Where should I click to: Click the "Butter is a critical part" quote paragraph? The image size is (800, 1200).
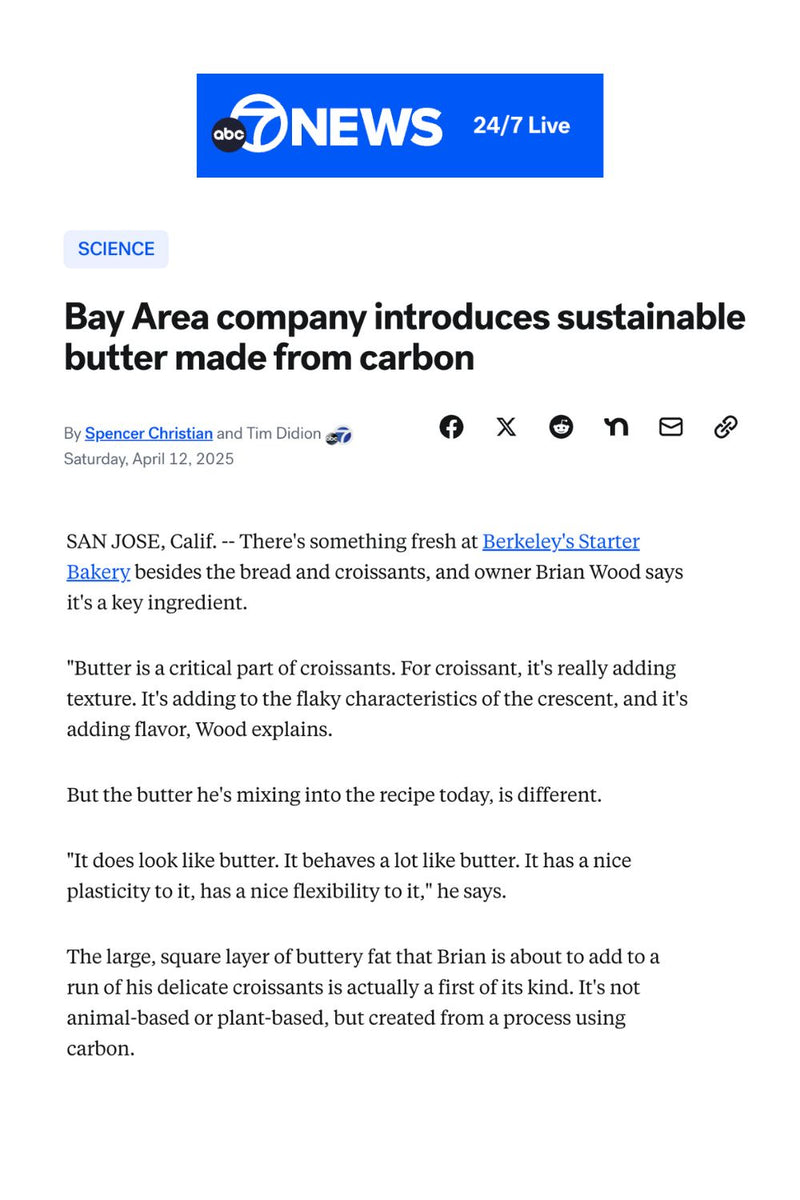point(376,698)
